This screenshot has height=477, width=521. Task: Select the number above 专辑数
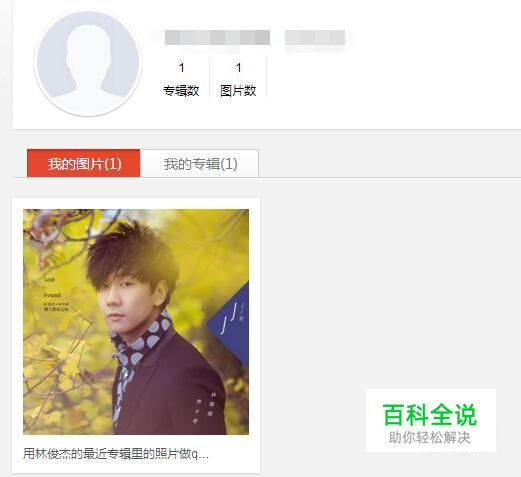tap(182, 68)
